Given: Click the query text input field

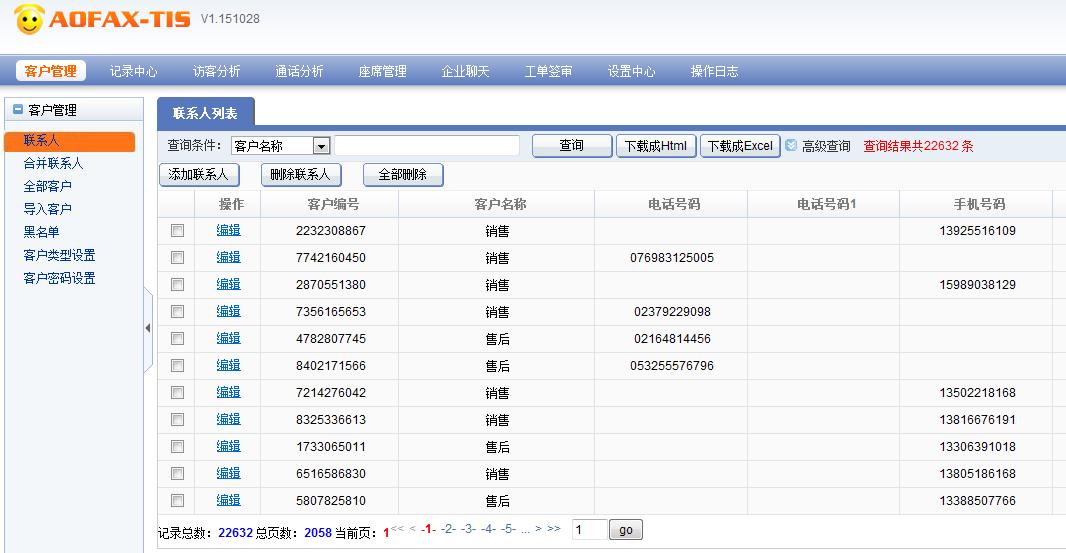Looking at the screenshot, I should 426,146.
